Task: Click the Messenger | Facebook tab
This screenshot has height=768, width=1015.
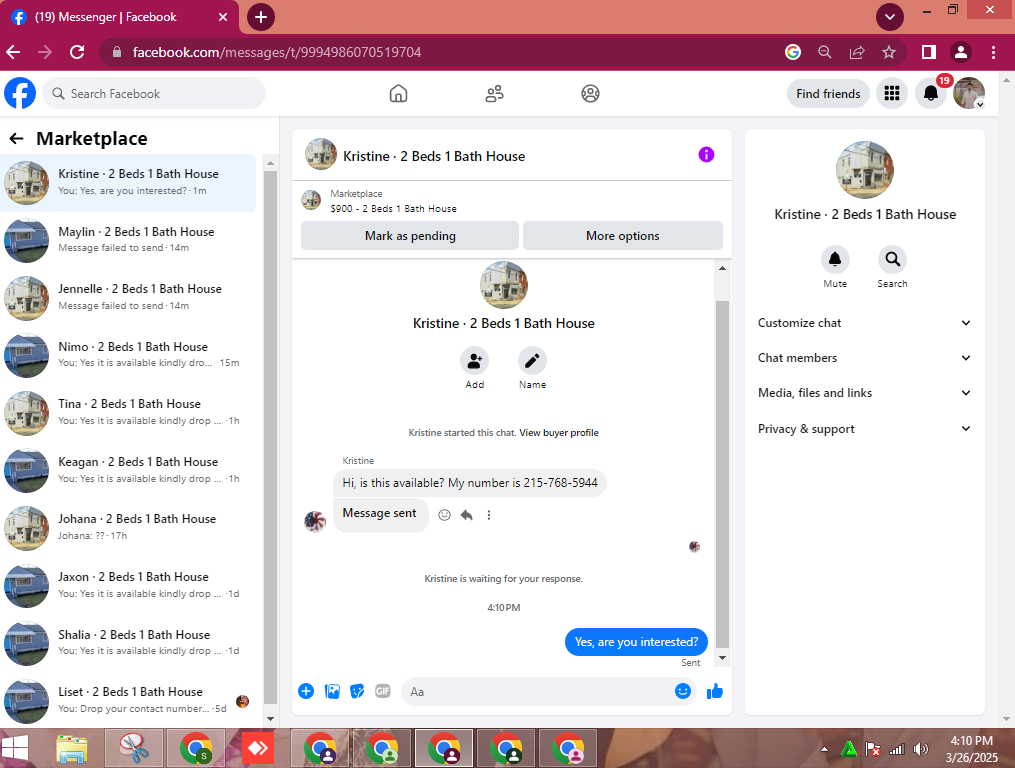Action: click(120, 17)
